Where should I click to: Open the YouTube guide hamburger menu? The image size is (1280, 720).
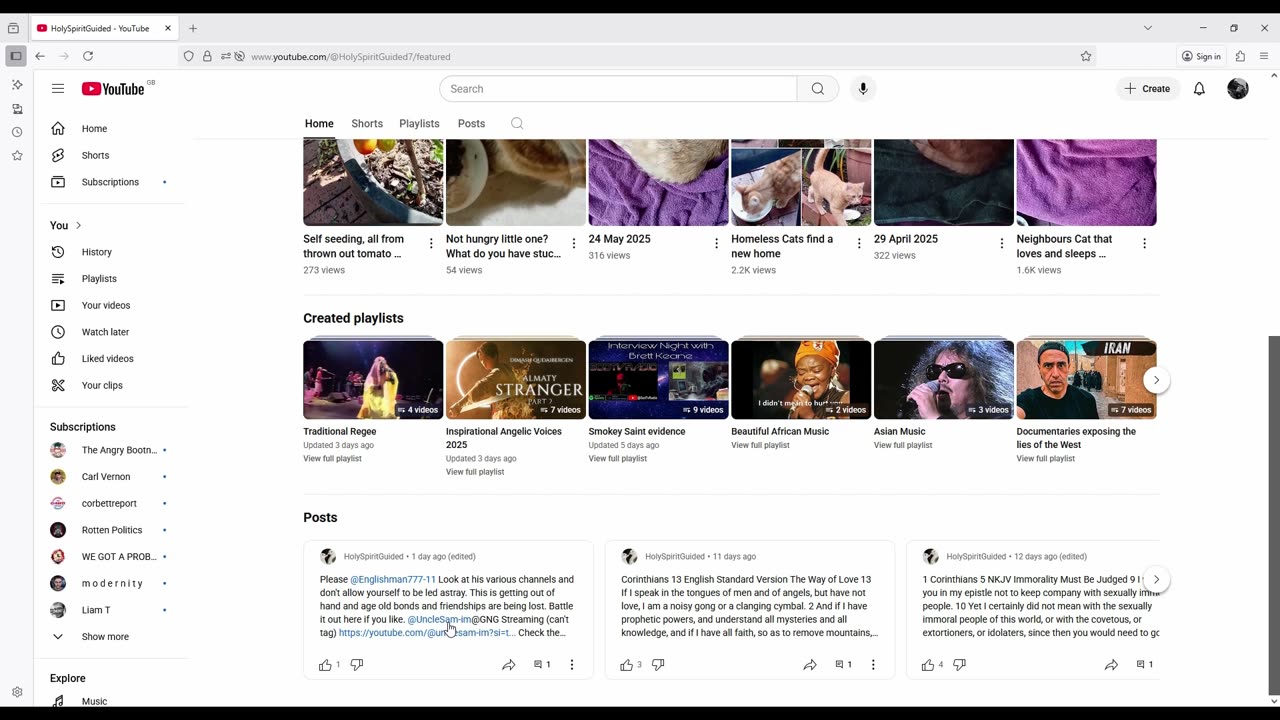tap(58, 89)
